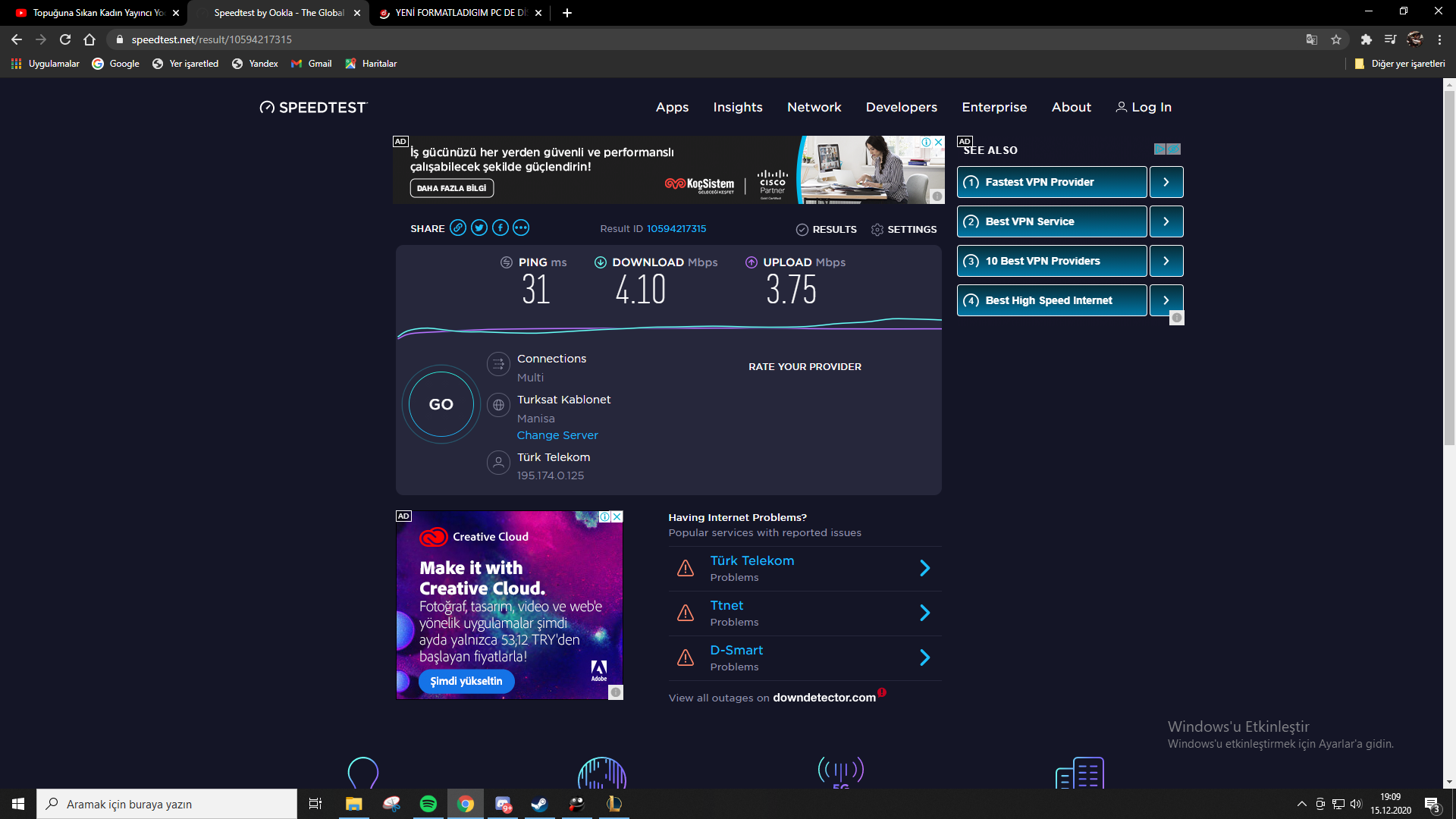Open D-Smart outage link

[x=736, y=651]
